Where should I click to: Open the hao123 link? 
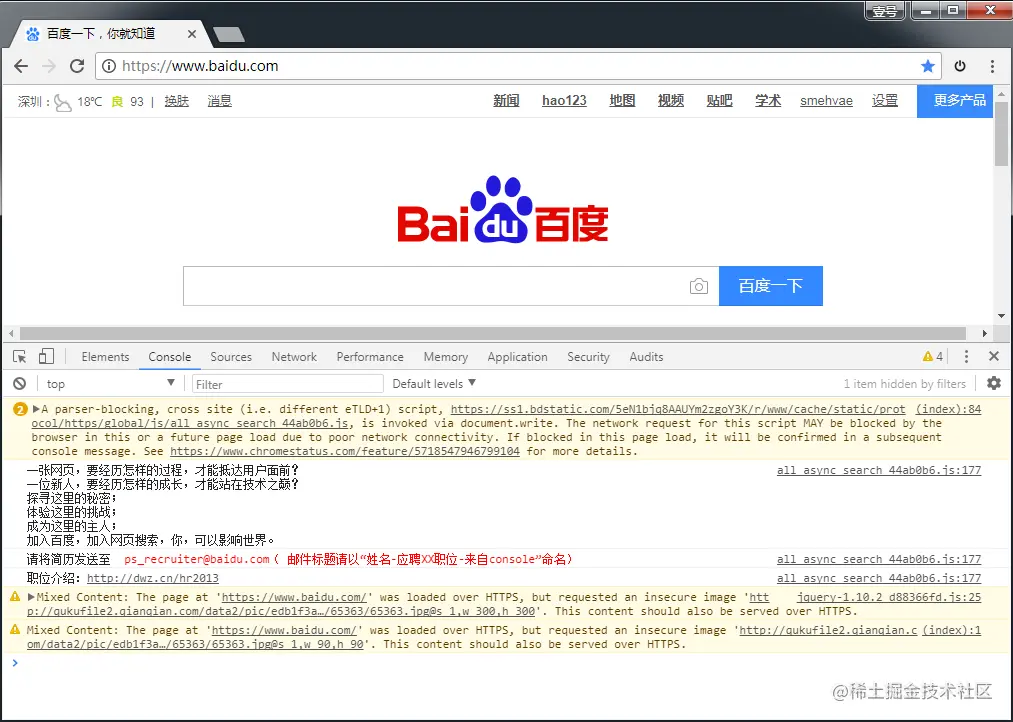pyautogui.click(x=564, y=101)
